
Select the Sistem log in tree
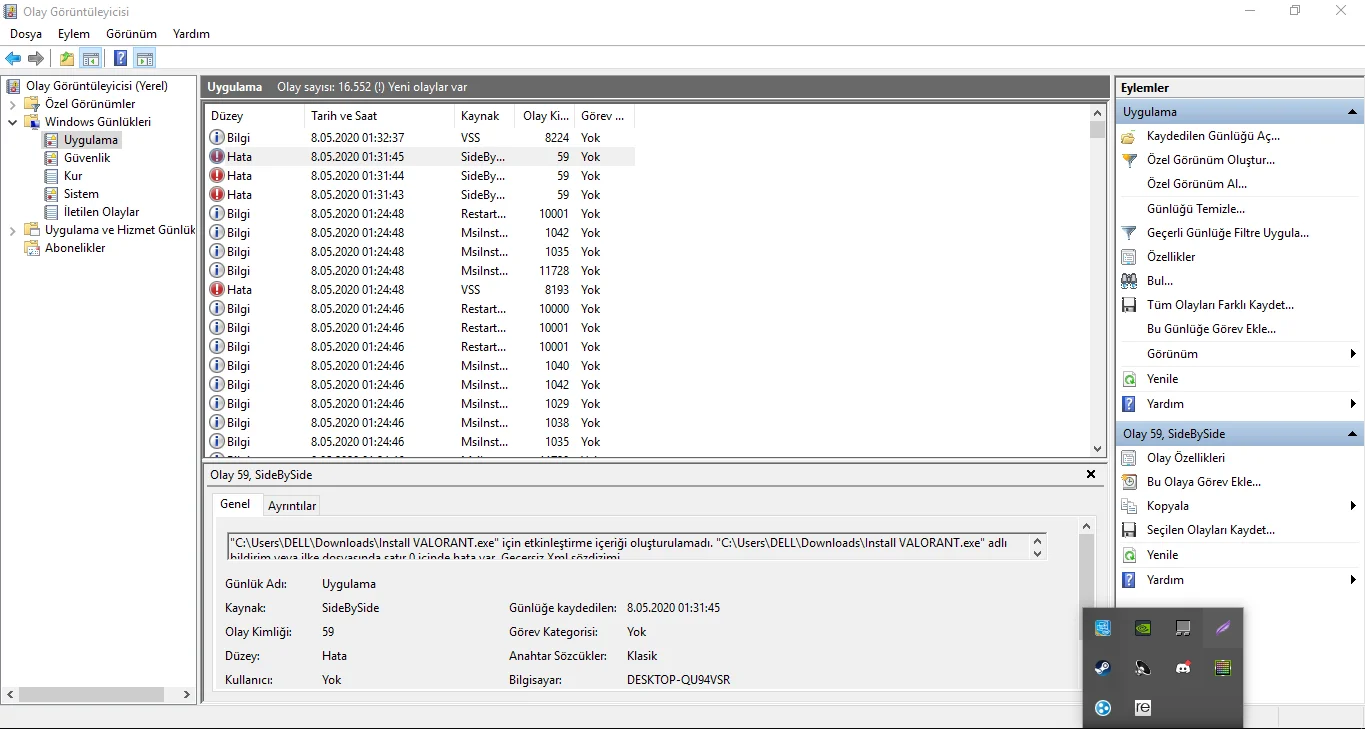pos(81,194)
